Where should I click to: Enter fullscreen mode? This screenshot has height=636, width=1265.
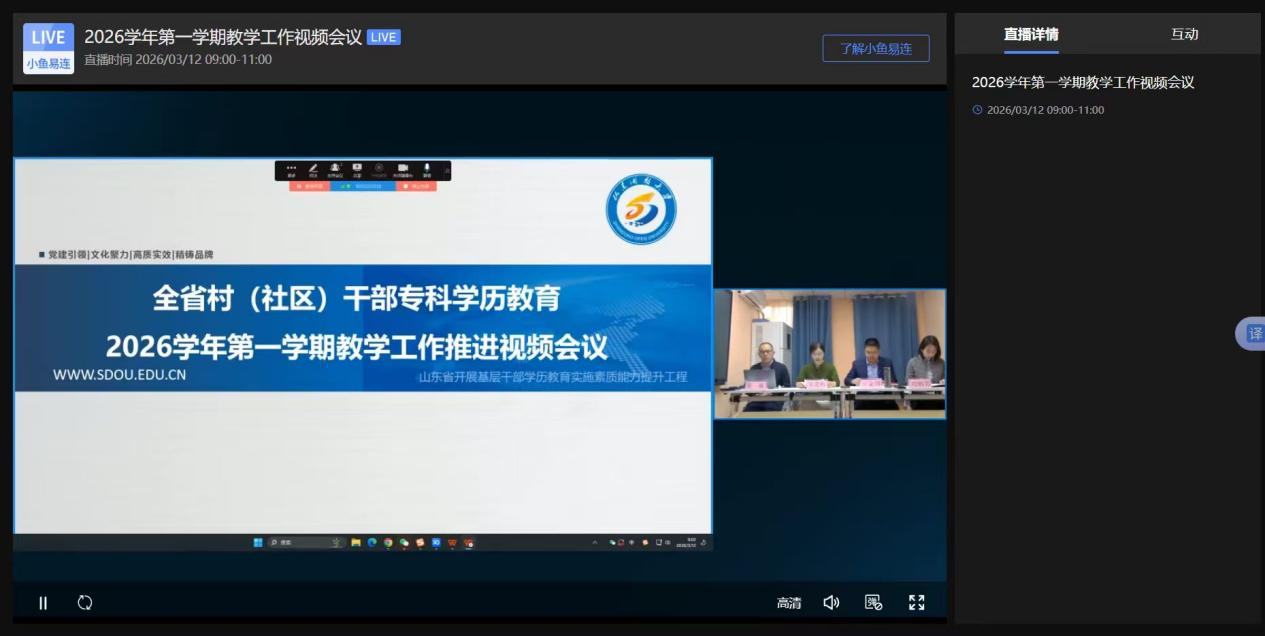click(x=916, y=602)
